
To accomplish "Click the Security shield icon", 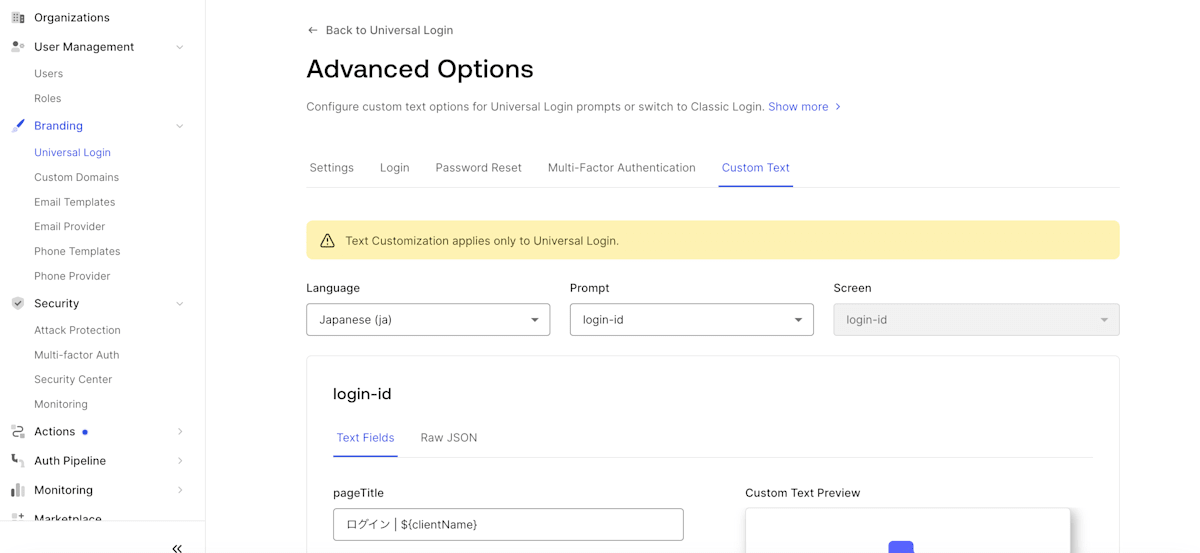I will pos(18,303).
